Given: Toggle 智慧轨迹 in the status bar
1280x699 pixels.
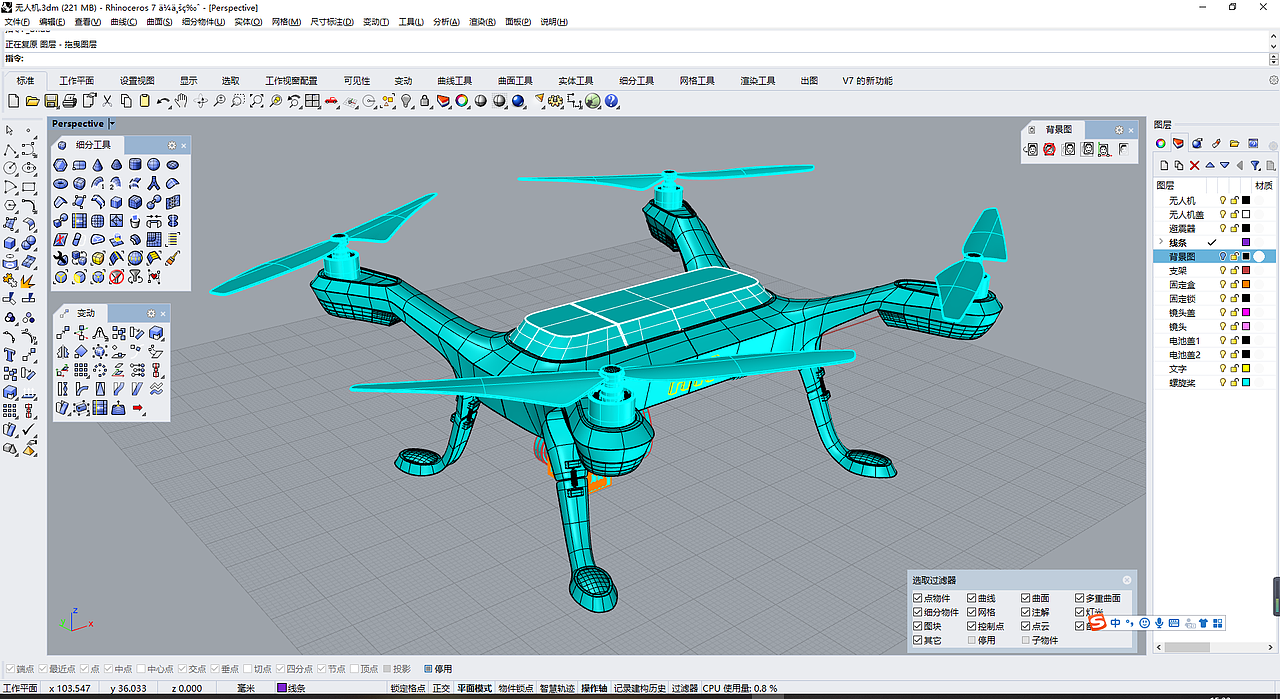Looking at the screenshot, I should click(557, 688).
